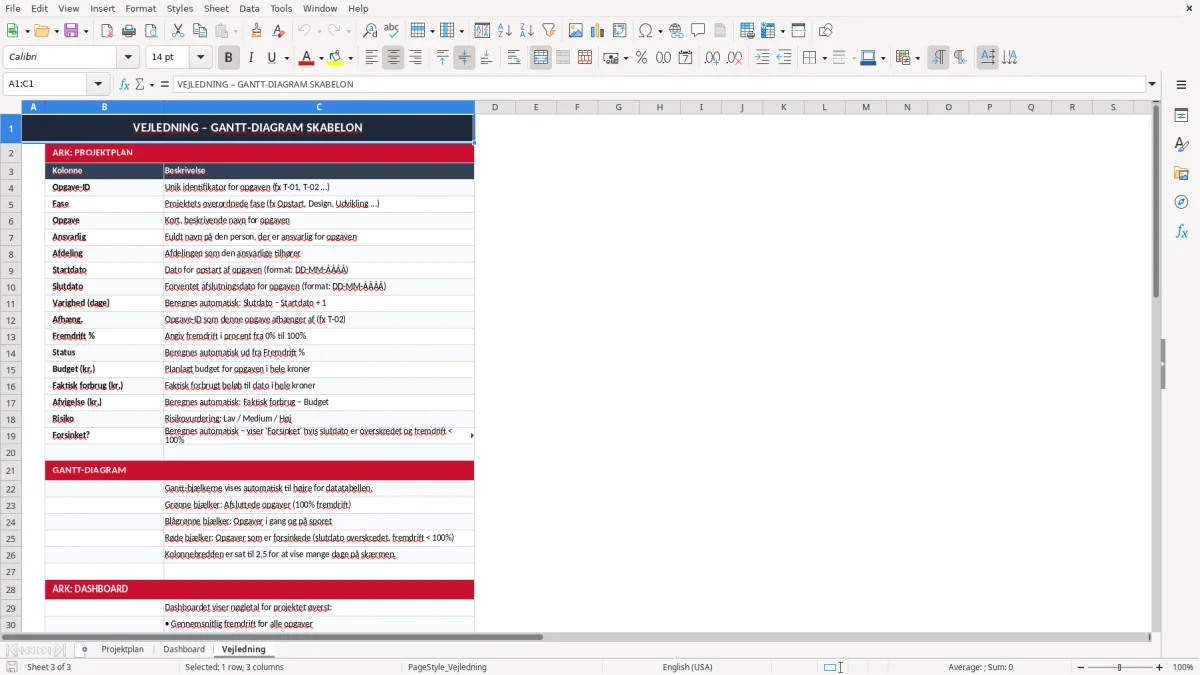Toggle Align Left
The image size is (1200, 675).
[x=371, y=58]
